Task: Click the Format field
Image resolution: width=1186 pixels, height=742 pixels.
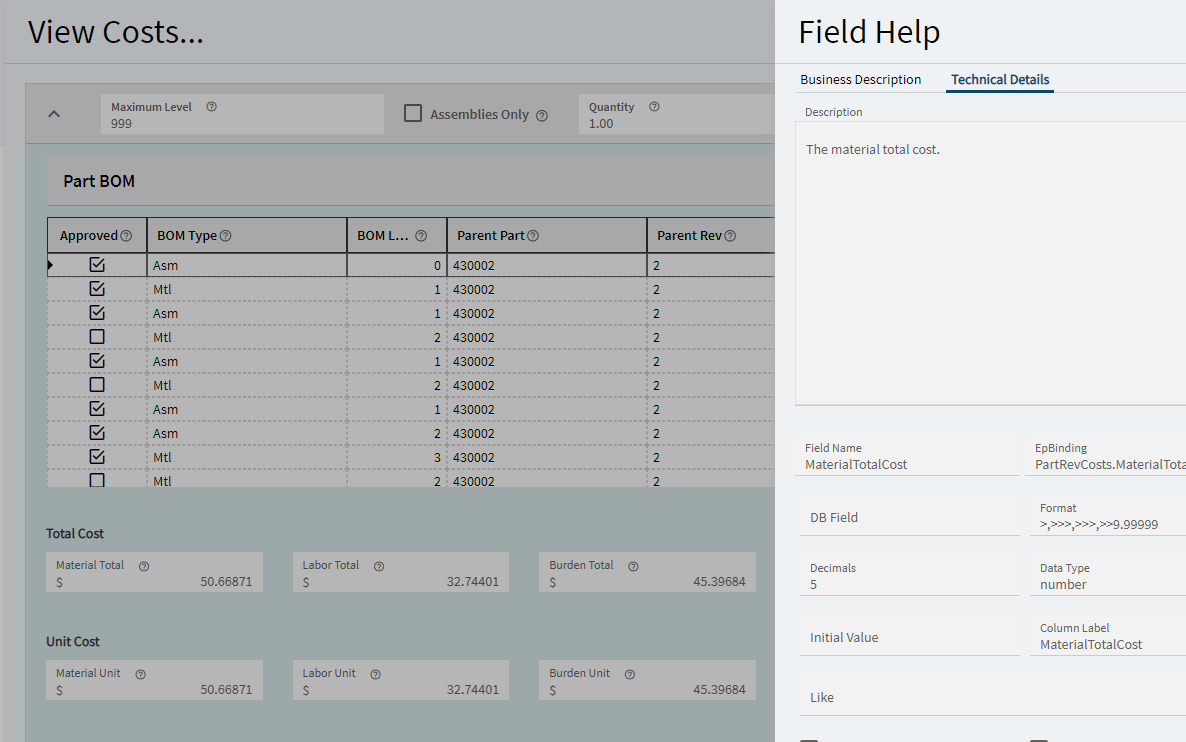Action: [1107, 517]
